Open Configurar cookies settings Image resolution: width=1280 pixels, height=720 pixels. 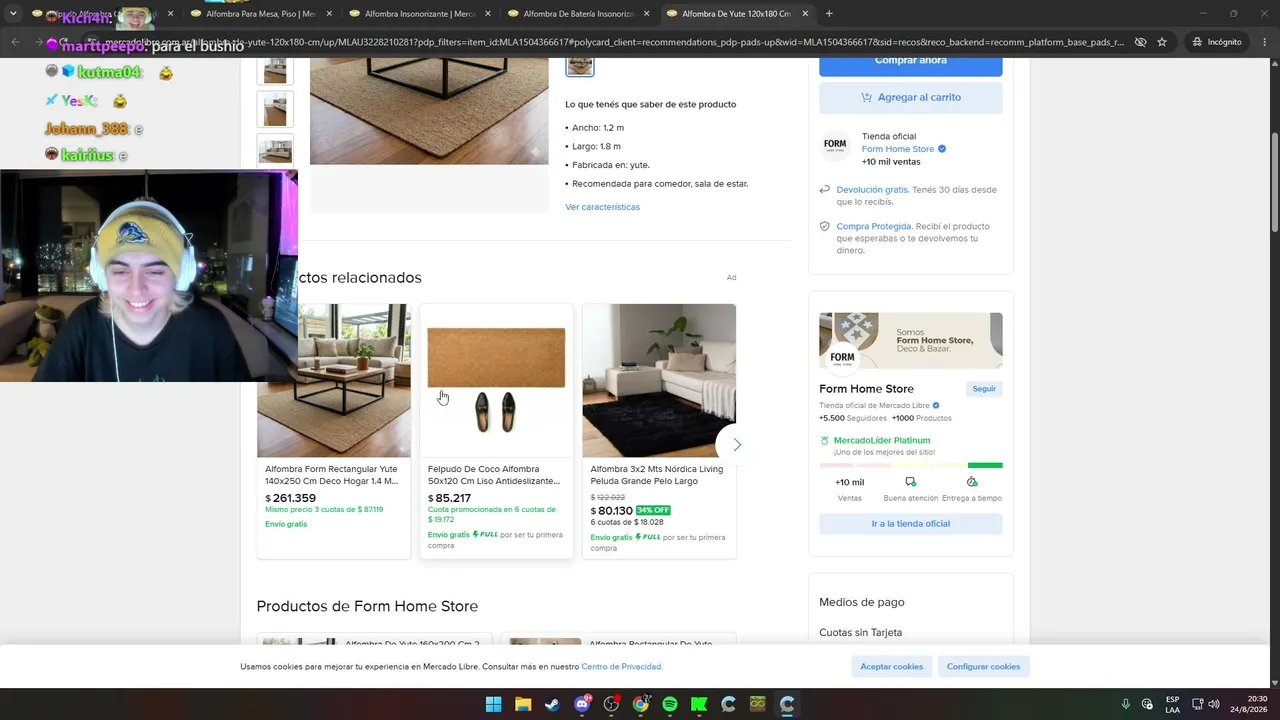[984, 667]
